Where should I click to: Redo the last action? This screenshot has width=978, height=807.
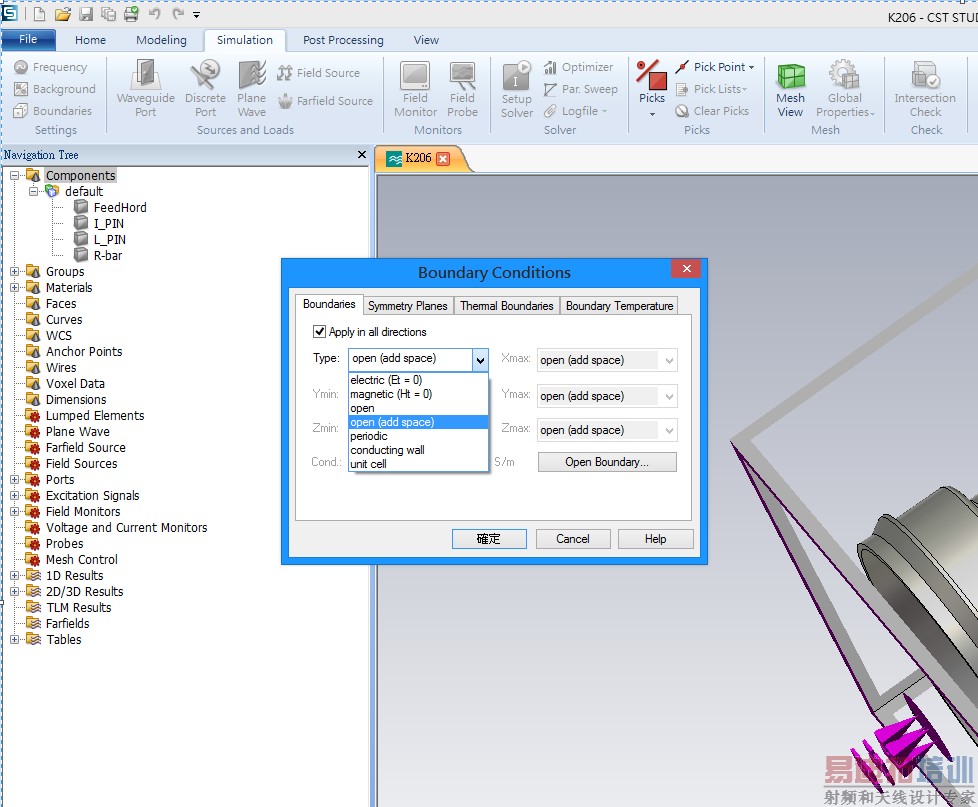(x=178, y=14)
